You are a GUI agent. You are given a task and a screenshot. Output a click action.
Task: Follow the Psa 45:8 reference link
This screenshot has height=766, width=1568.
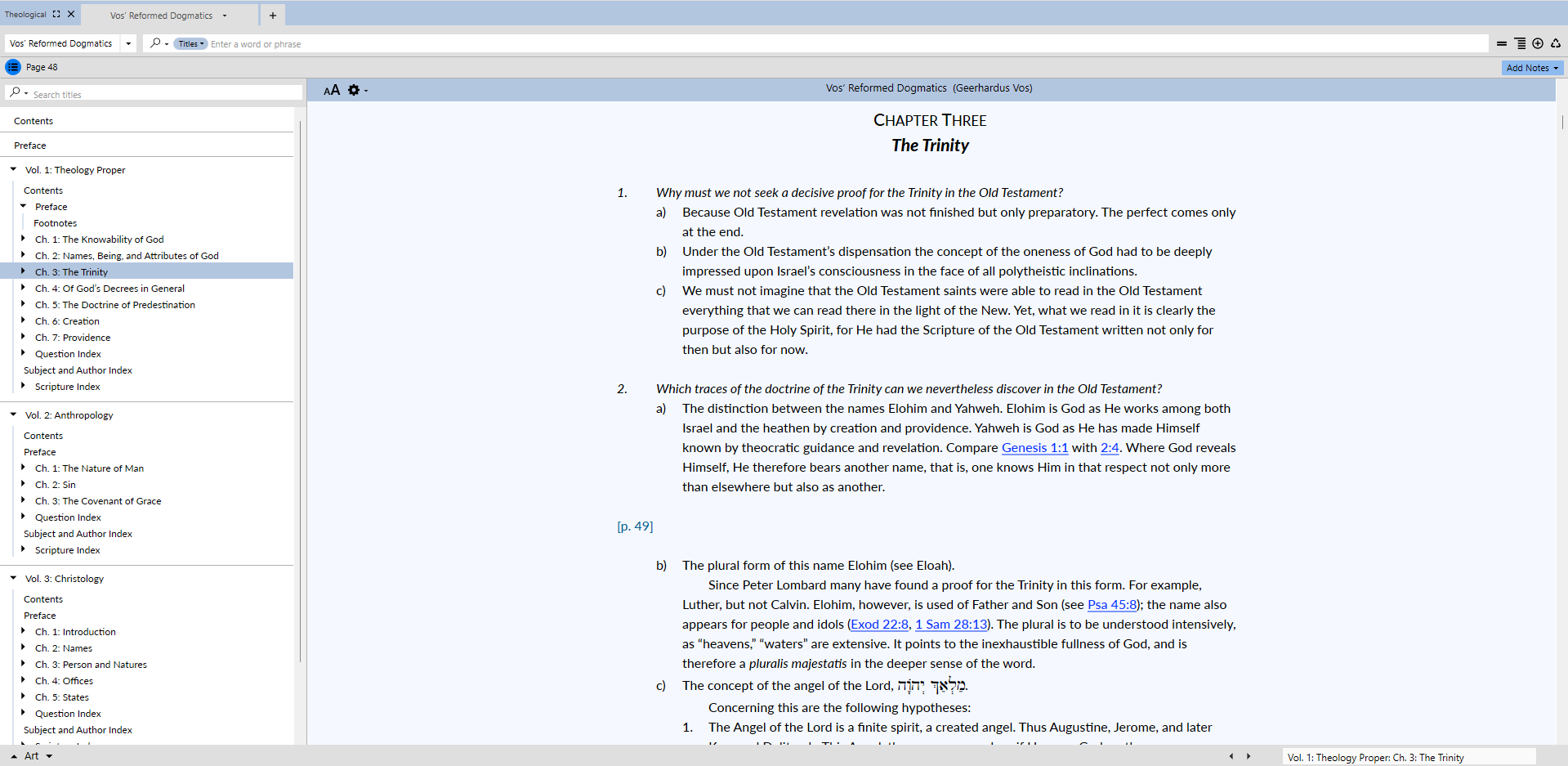pos(1111,605)
